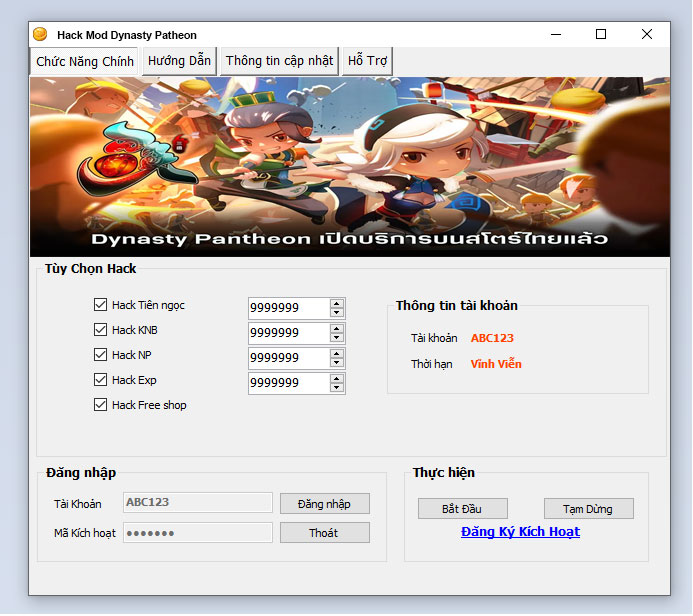Open the Thông tin cập nhật tab
The width and height of the screenshot is (693, 616).
point(279,61)
